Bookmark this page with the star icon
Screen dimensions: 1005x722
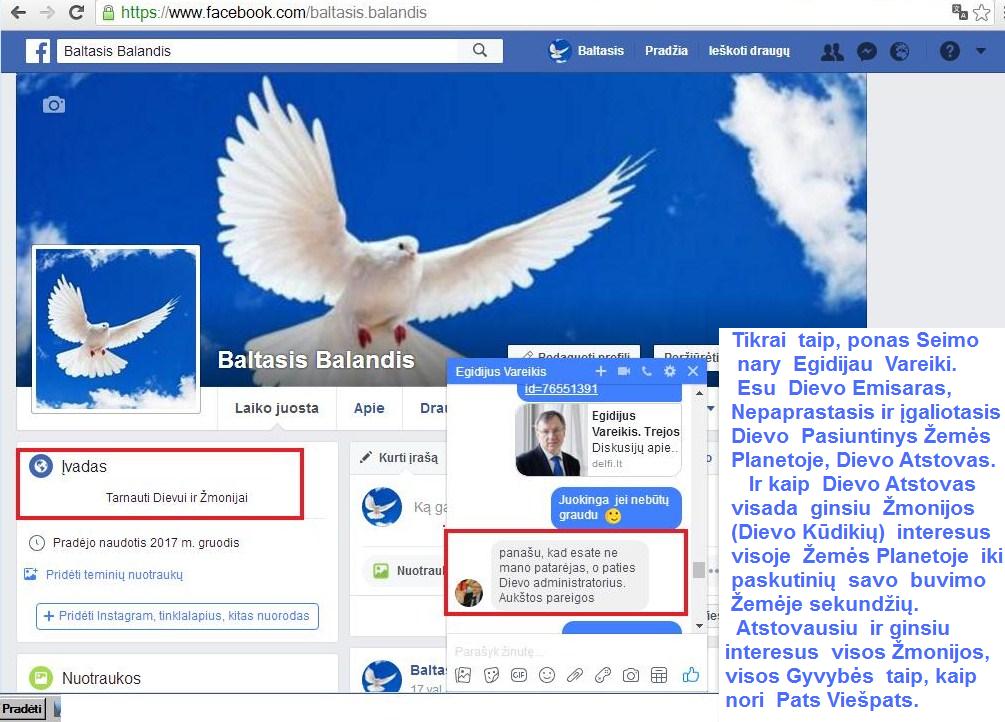click(x=981, y=12)
